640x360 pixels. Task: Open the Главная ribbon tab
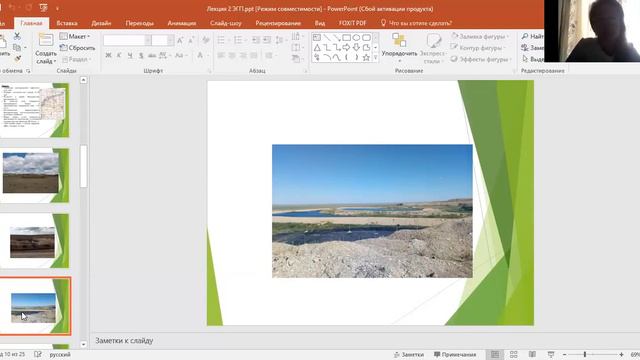click(31, 23)
